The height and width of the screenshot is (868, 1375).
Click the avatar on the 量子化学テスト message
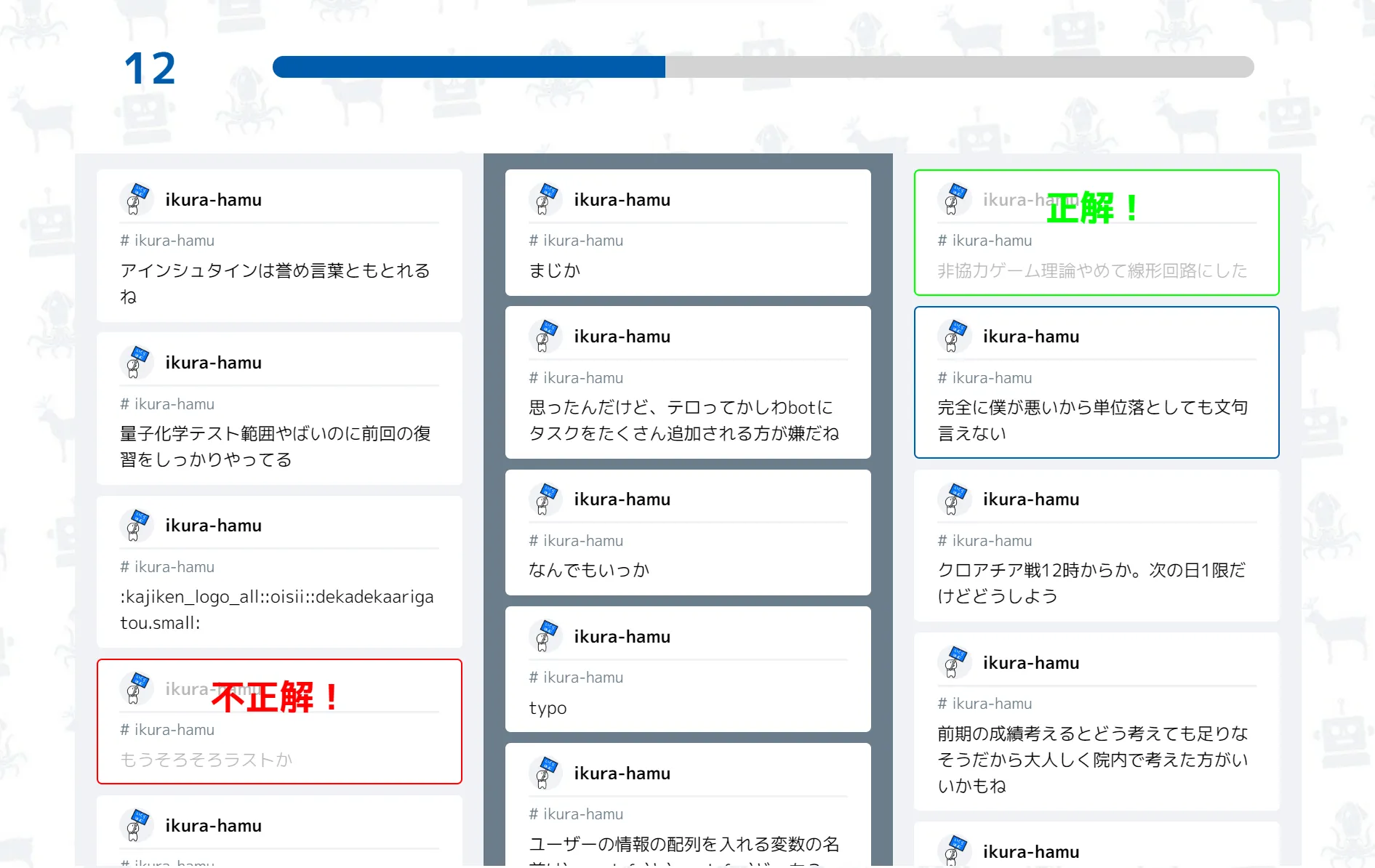137,362
